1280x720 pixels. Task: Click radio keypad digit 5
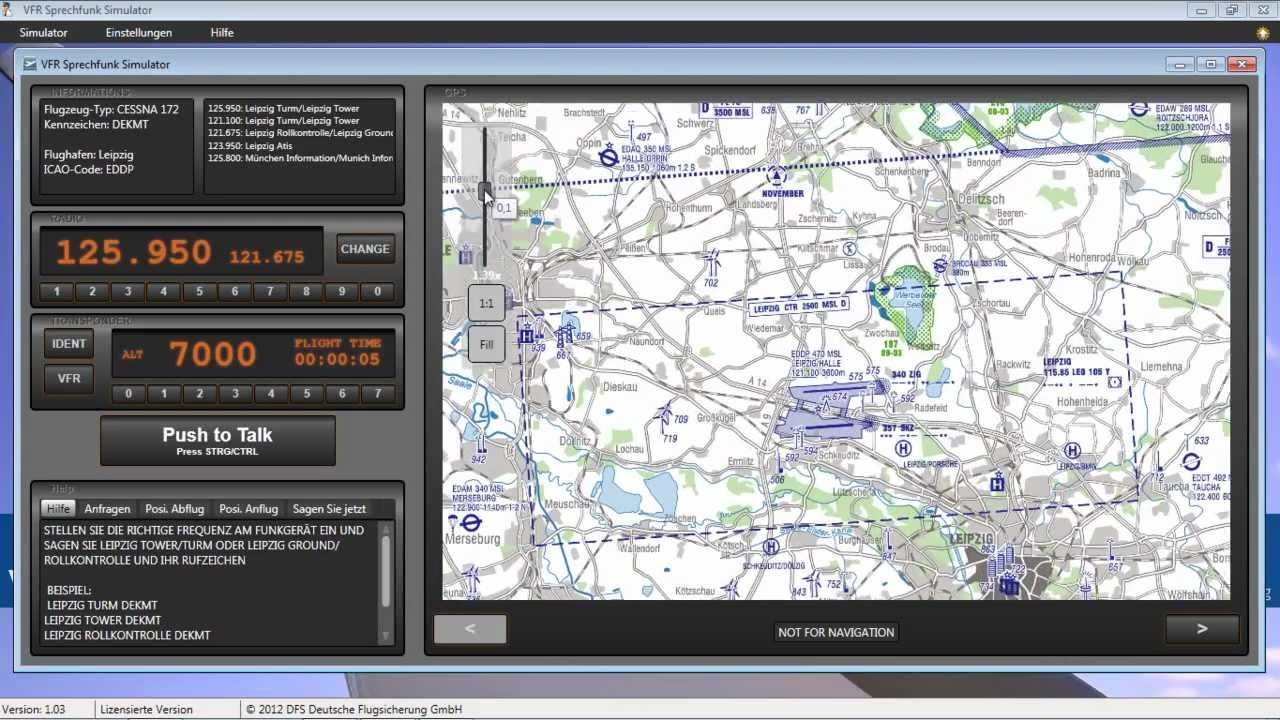coord(199,292)
